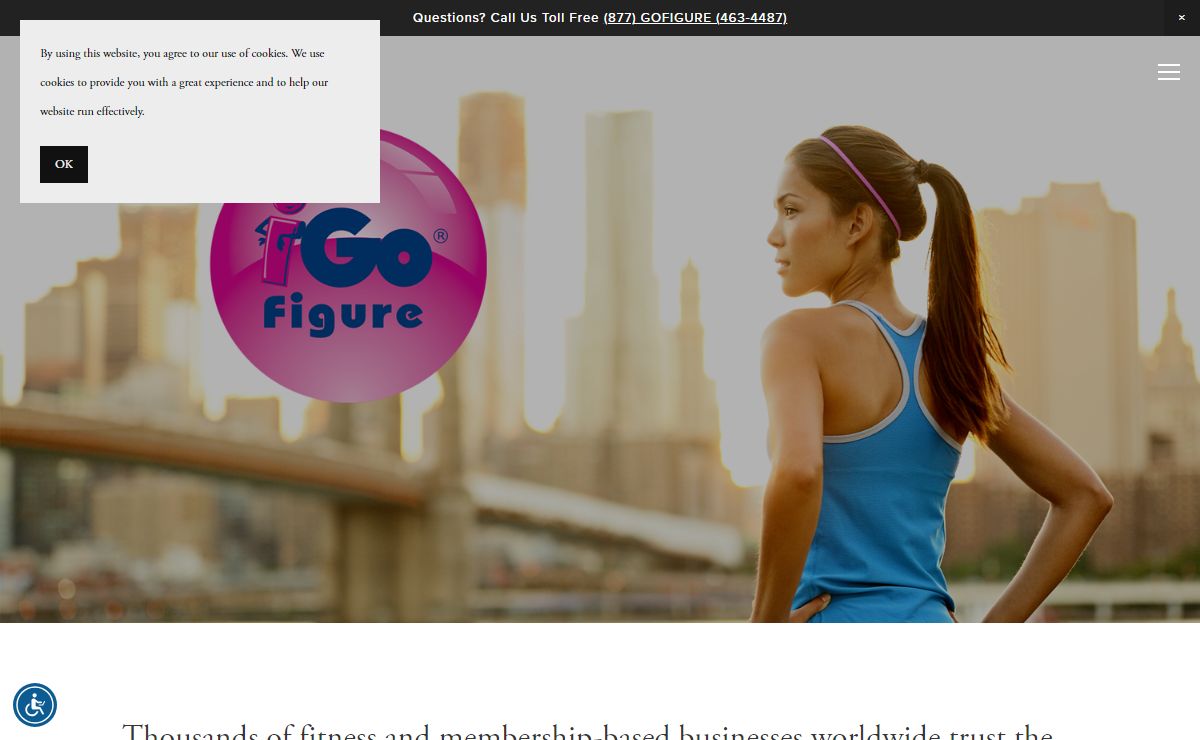Click the 'Questions? Call Us Toll Free' text

pyautogui.click(x=506, y=18)
